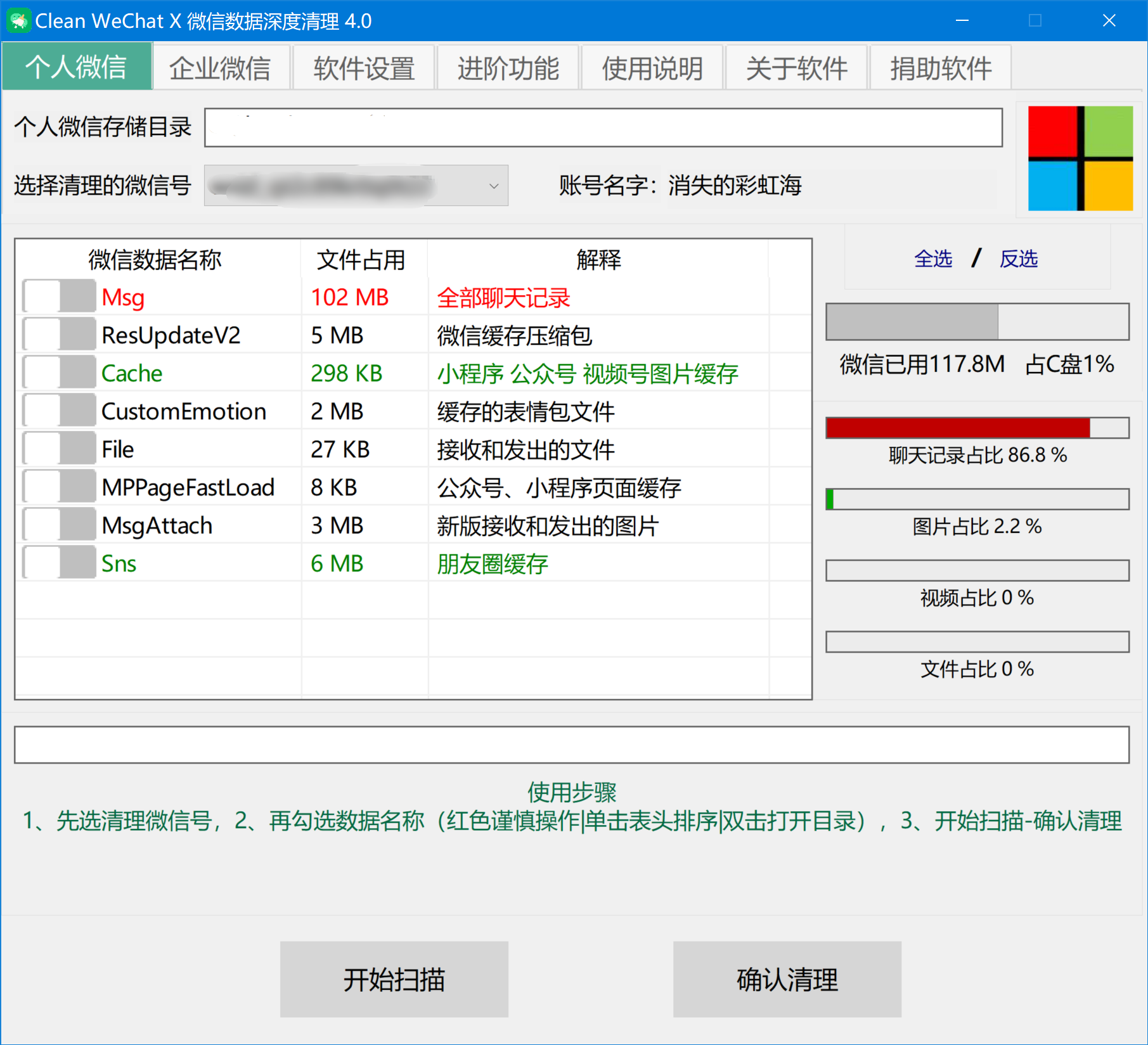Switch to the 个人微信 tab
The width and height of the screenshot is (1148, 1045).
click(x=77, y=67)
